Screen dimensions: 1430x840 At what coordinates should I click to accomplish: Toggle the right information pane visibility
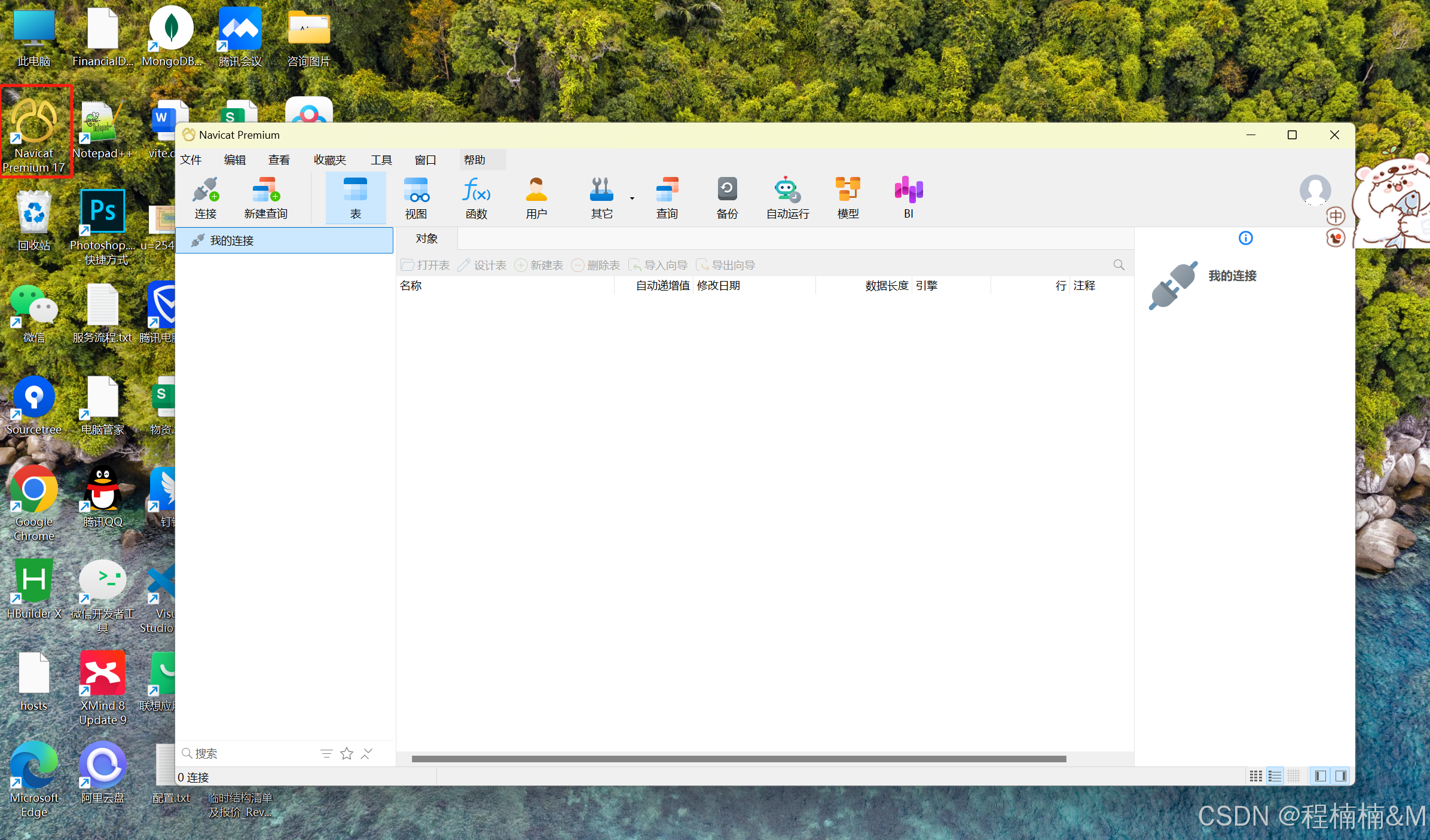coord(1341,776)
